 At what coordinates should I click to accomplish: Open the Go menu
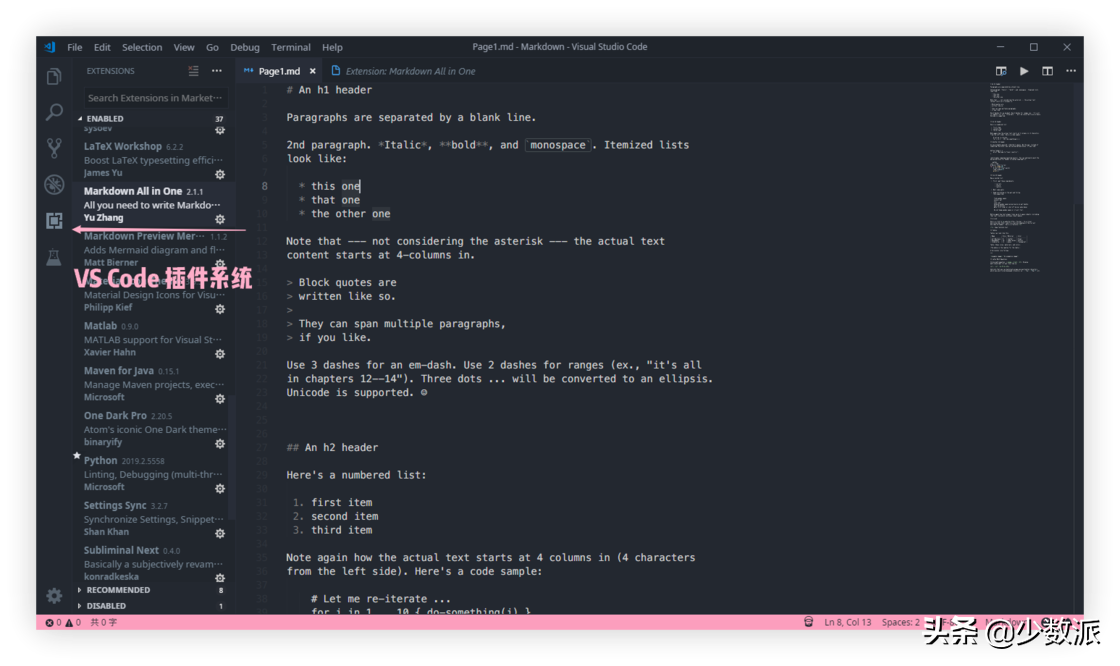click(x=212, y=47)
